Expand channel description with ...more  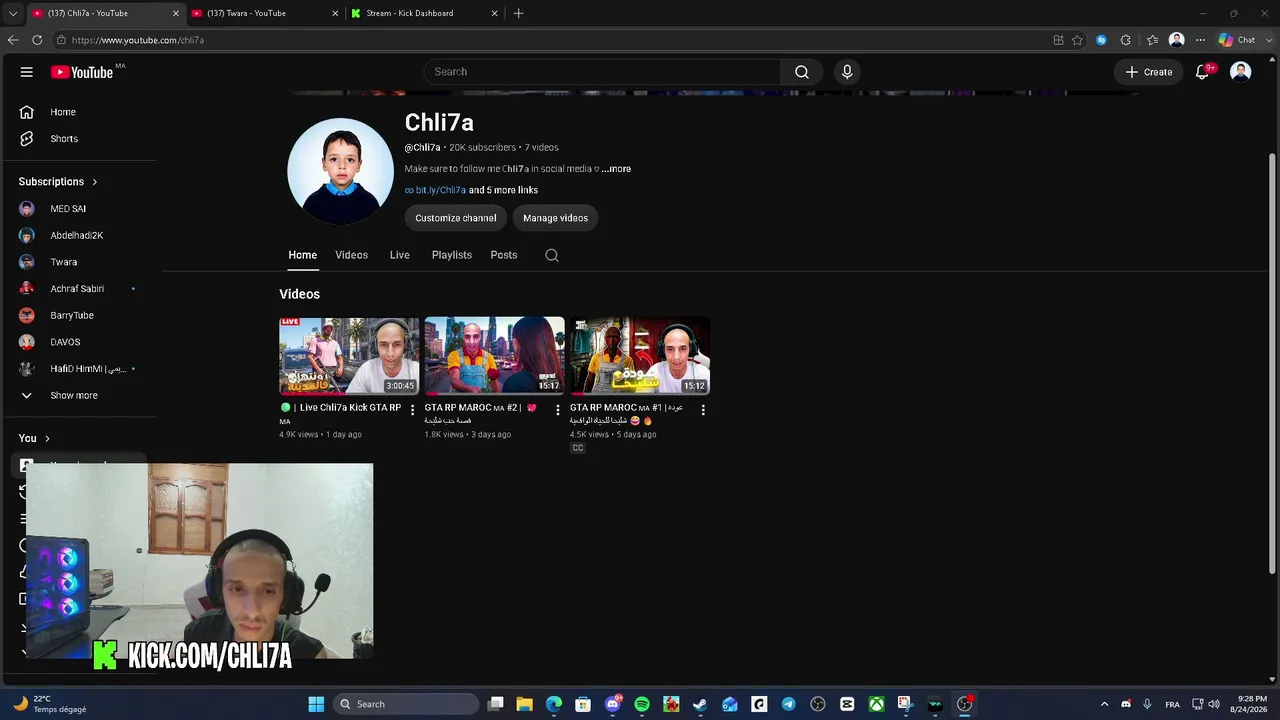[x=616, y=169]
